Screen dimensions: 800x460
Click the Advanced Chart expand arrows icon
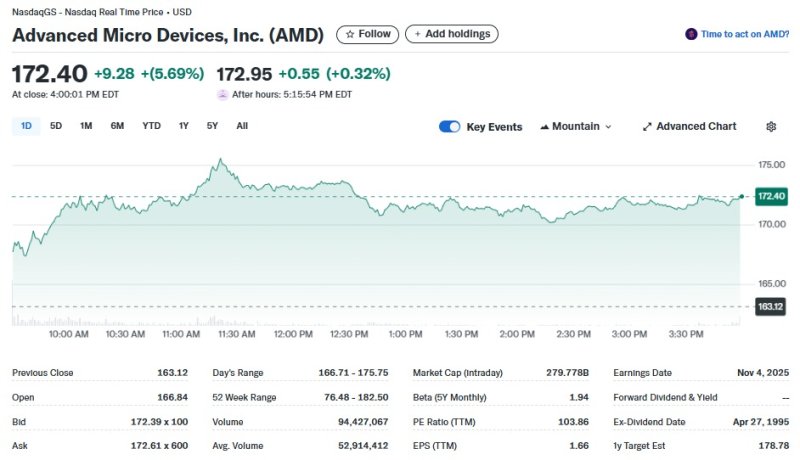point(647,127)
